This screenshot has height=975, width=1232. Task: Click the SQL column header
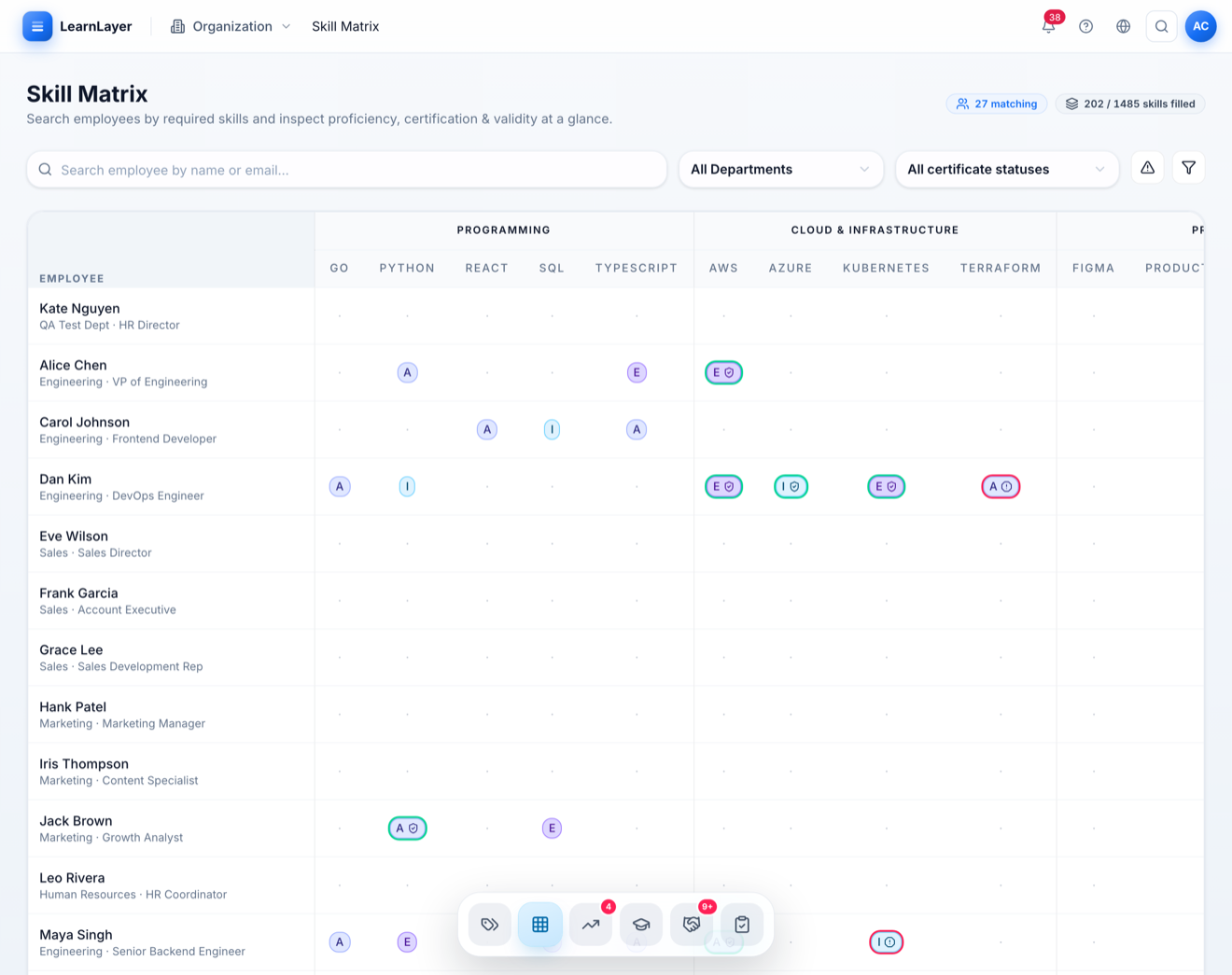click(552, 268)
